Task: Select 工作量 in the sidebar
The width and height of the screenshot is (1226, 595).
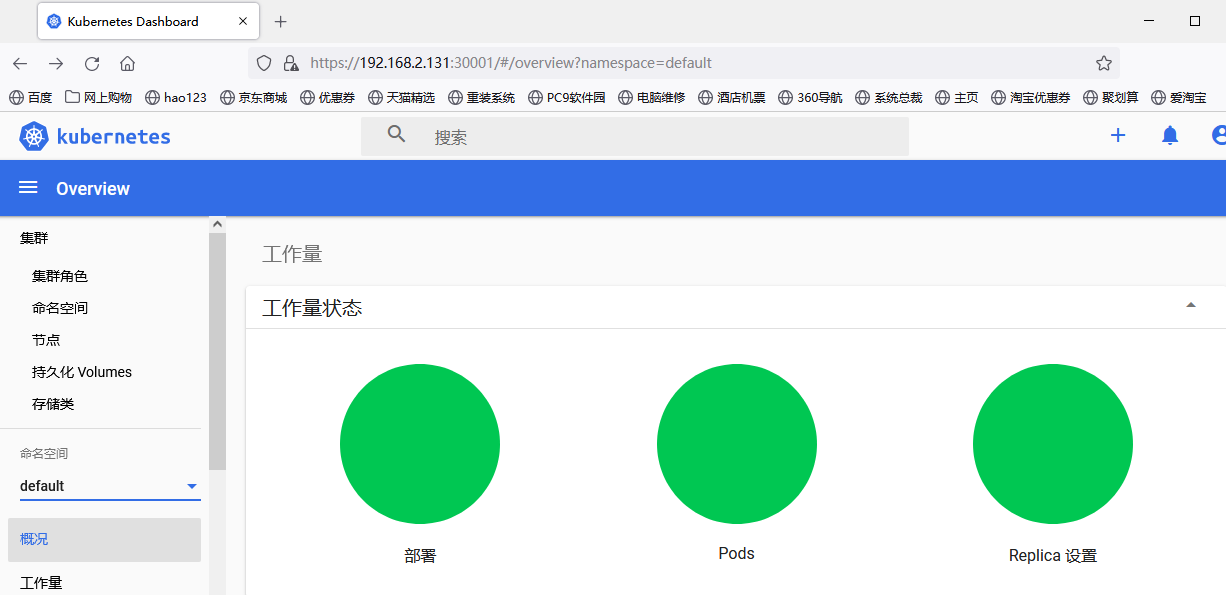Action: [41, 582]
